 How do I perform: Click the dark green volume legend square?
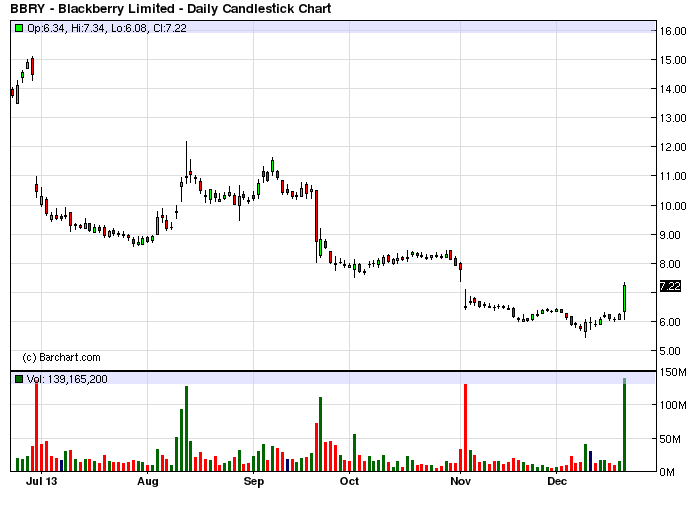tap(19, 379)
